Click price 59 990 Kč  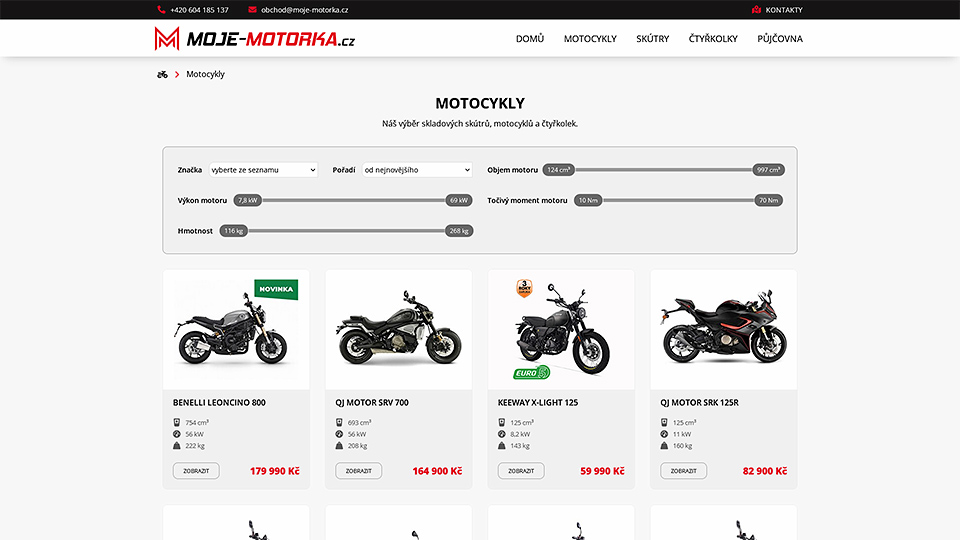(x=602, y=471)
